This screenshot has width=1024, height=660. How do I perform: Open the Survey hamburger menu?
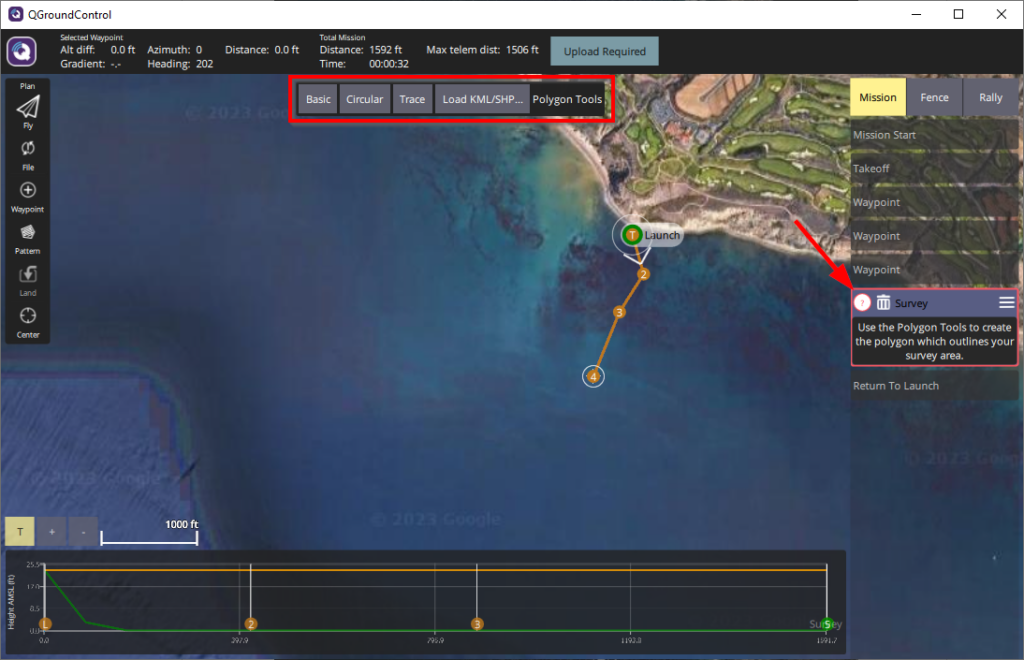(x=1006, y=303)
